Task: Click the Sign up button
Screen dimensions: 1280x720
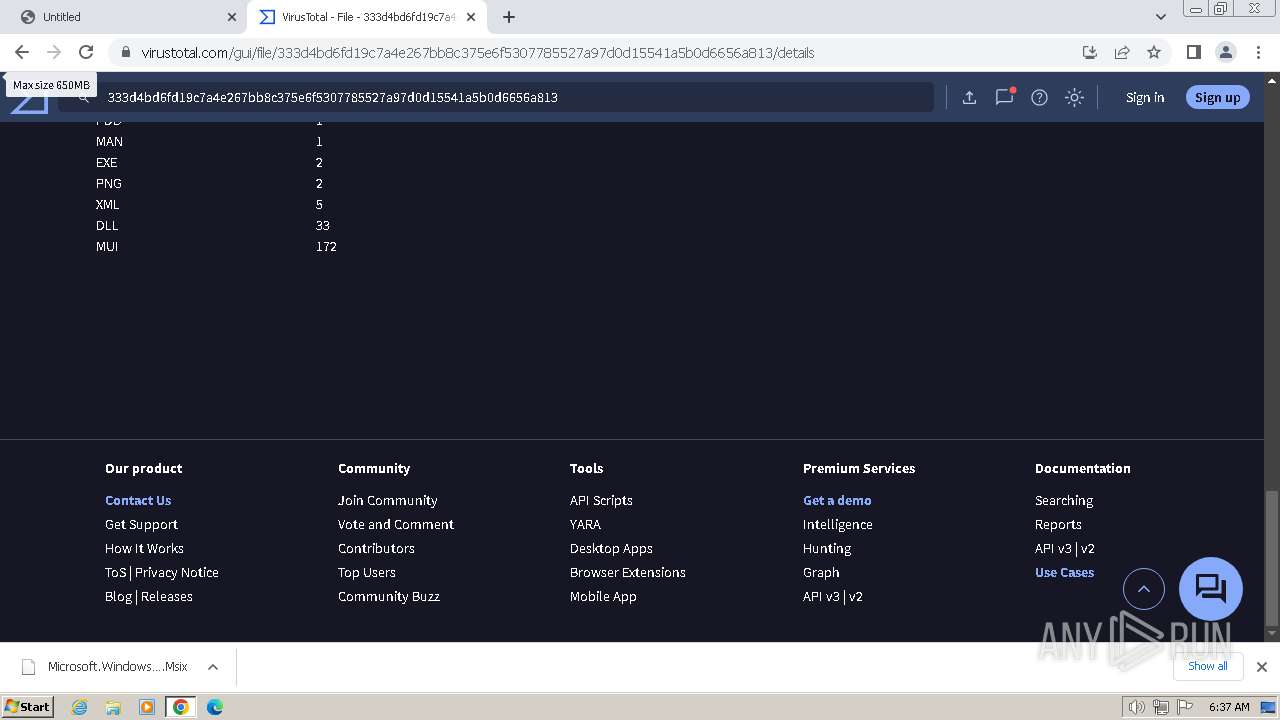Action: [1217, 97]
